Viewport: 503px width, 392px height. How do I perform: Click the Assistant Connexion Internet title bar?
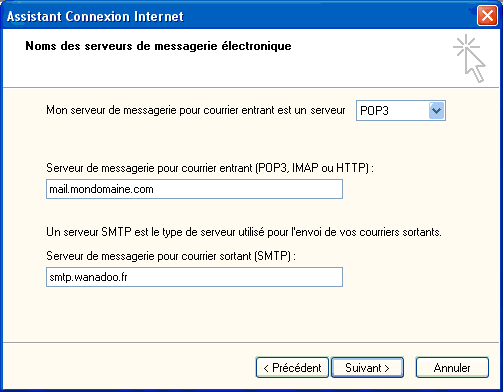[238, 16]
